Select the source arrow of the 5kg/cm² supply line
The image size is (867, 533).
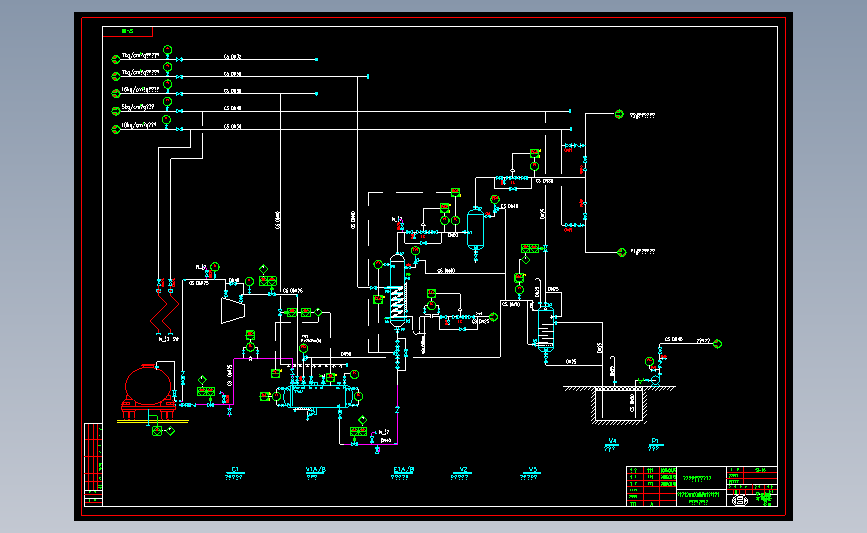pyautogui.click(x=116, y=111)
